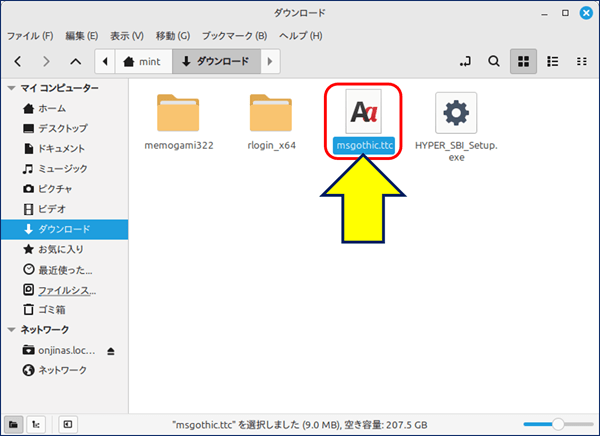Open the 移動 (G) menu

pyautogui.click(x=173, y=36)
